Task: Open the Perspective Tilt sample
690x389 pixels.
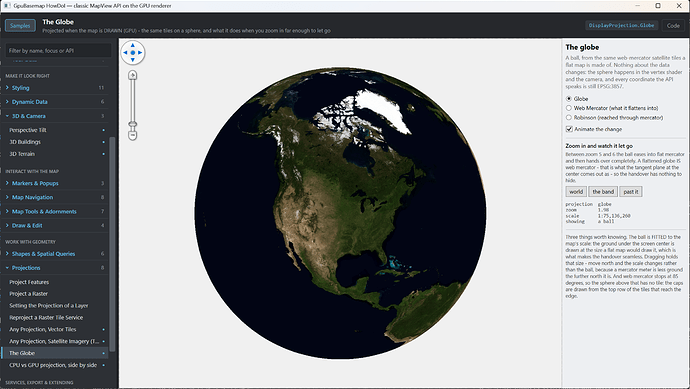Action: coord(55,130)
